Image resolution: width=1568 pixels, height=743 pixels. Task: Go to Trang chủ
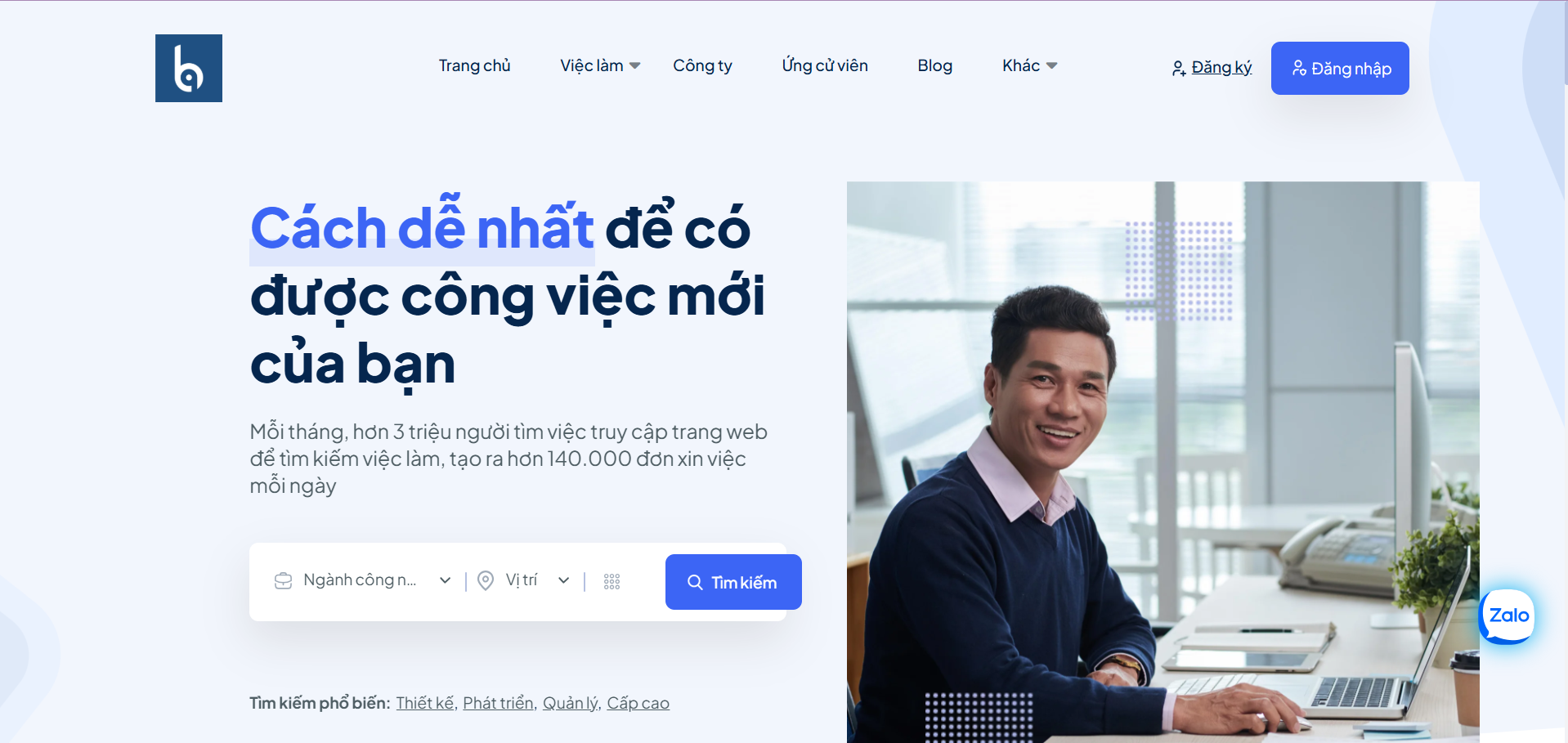(474, 65)
